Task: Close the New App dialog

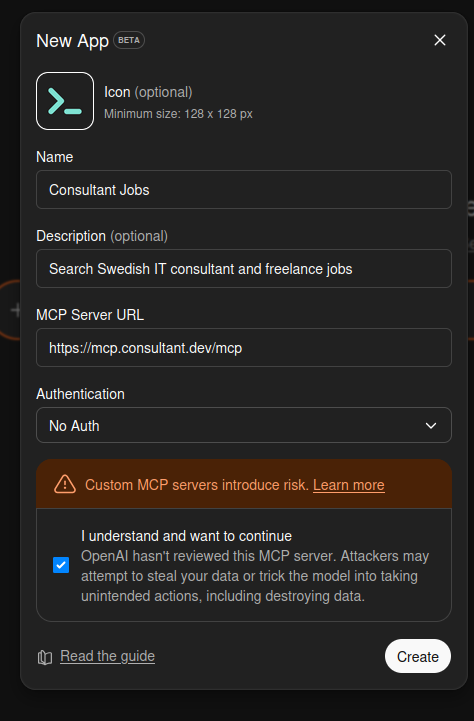Action: [x=440, y=40]
